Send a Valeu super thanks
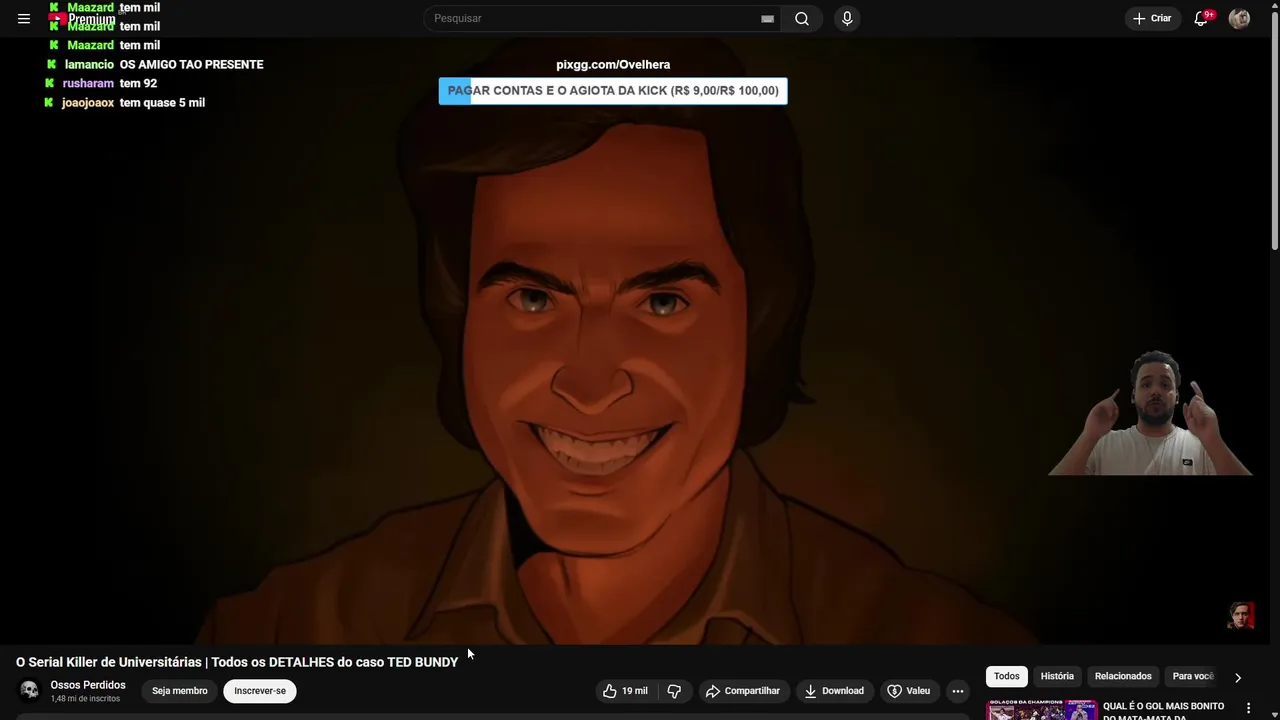The height and width of the screenshot is (720, 1280). point(909,691)
